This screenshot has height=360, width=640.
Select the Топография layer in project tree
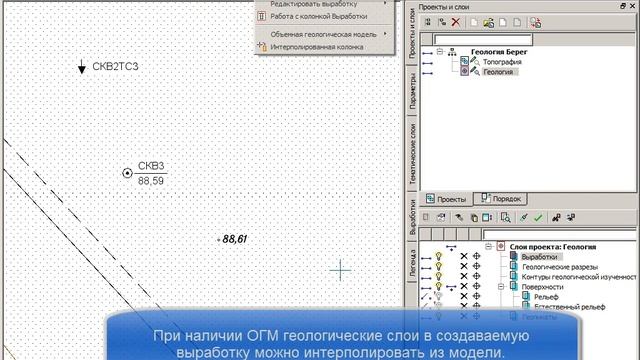pos(502,62)
